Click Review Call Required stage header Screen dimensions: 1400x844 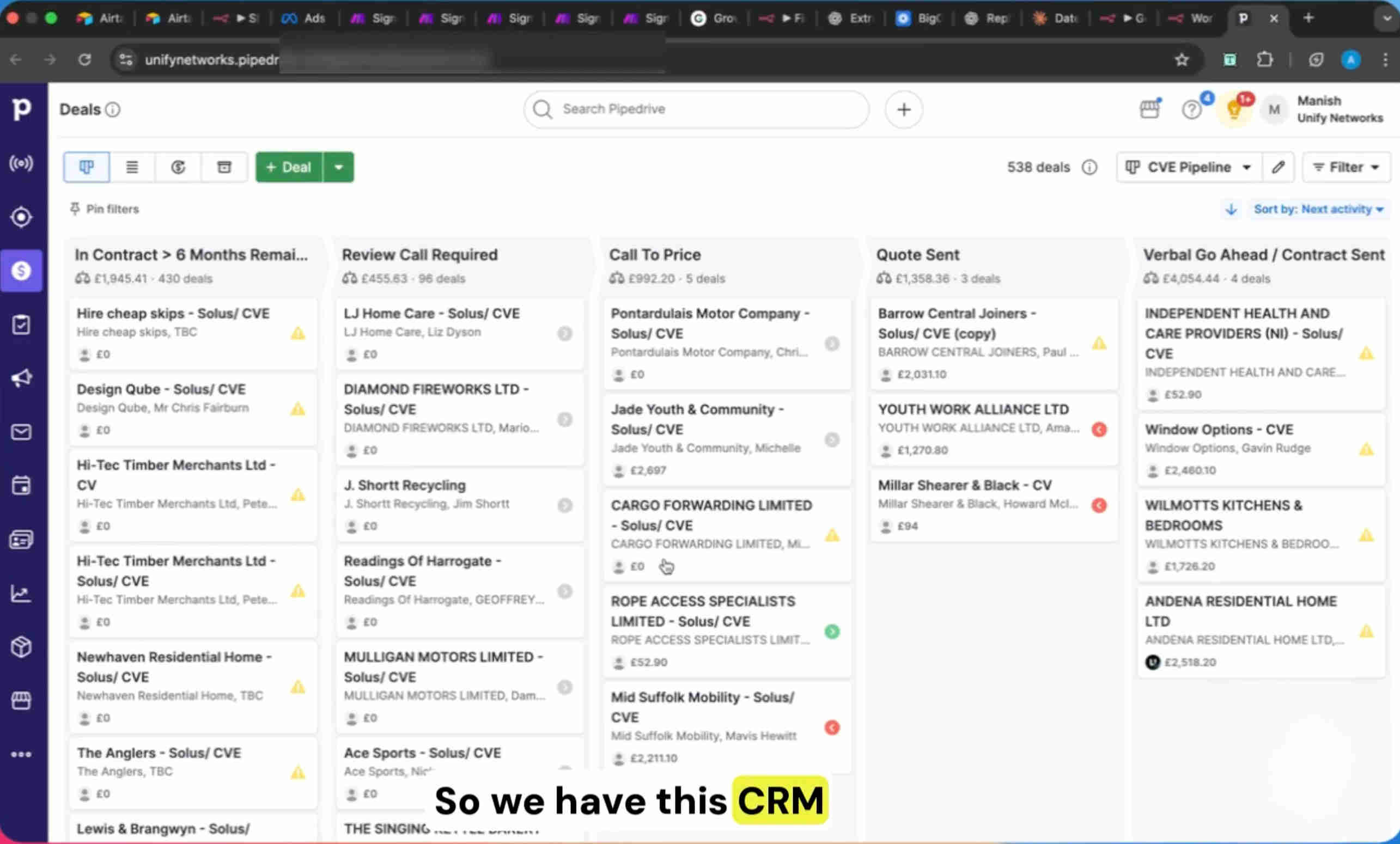pos(420,255)
